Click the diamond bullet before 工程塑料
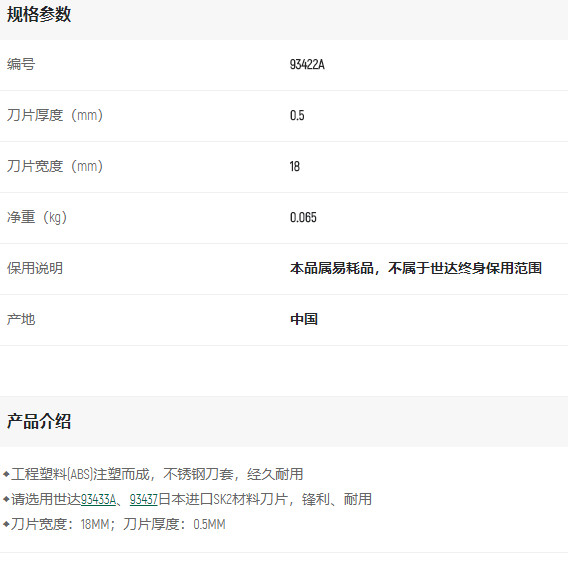 tap(6, 474)
